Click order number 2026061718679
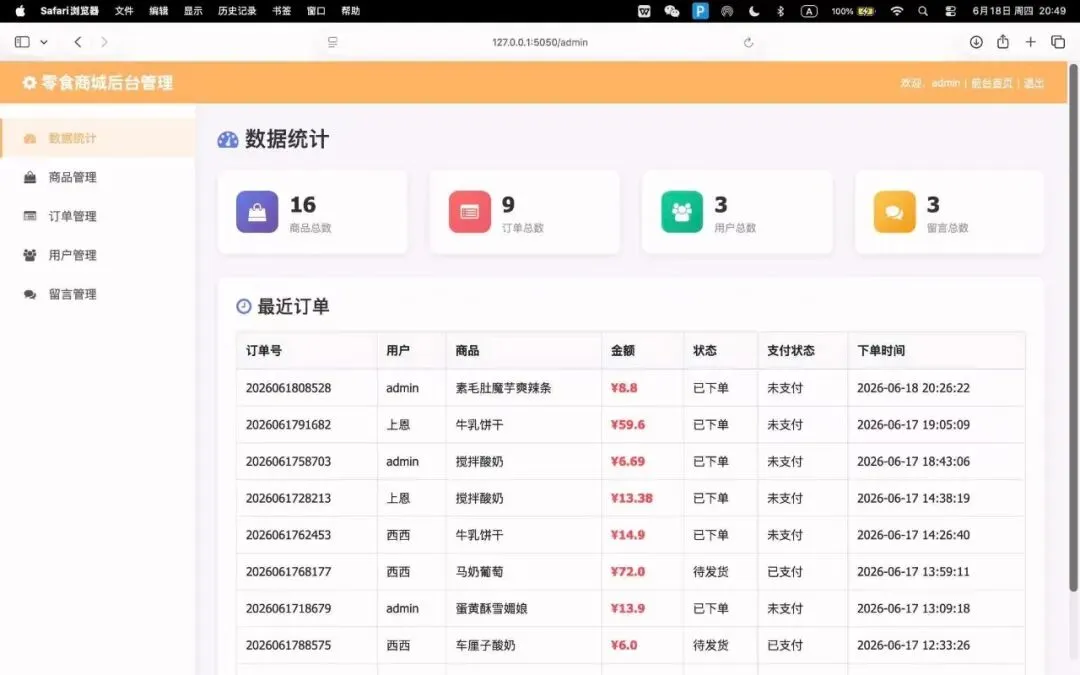 (288, 608)
